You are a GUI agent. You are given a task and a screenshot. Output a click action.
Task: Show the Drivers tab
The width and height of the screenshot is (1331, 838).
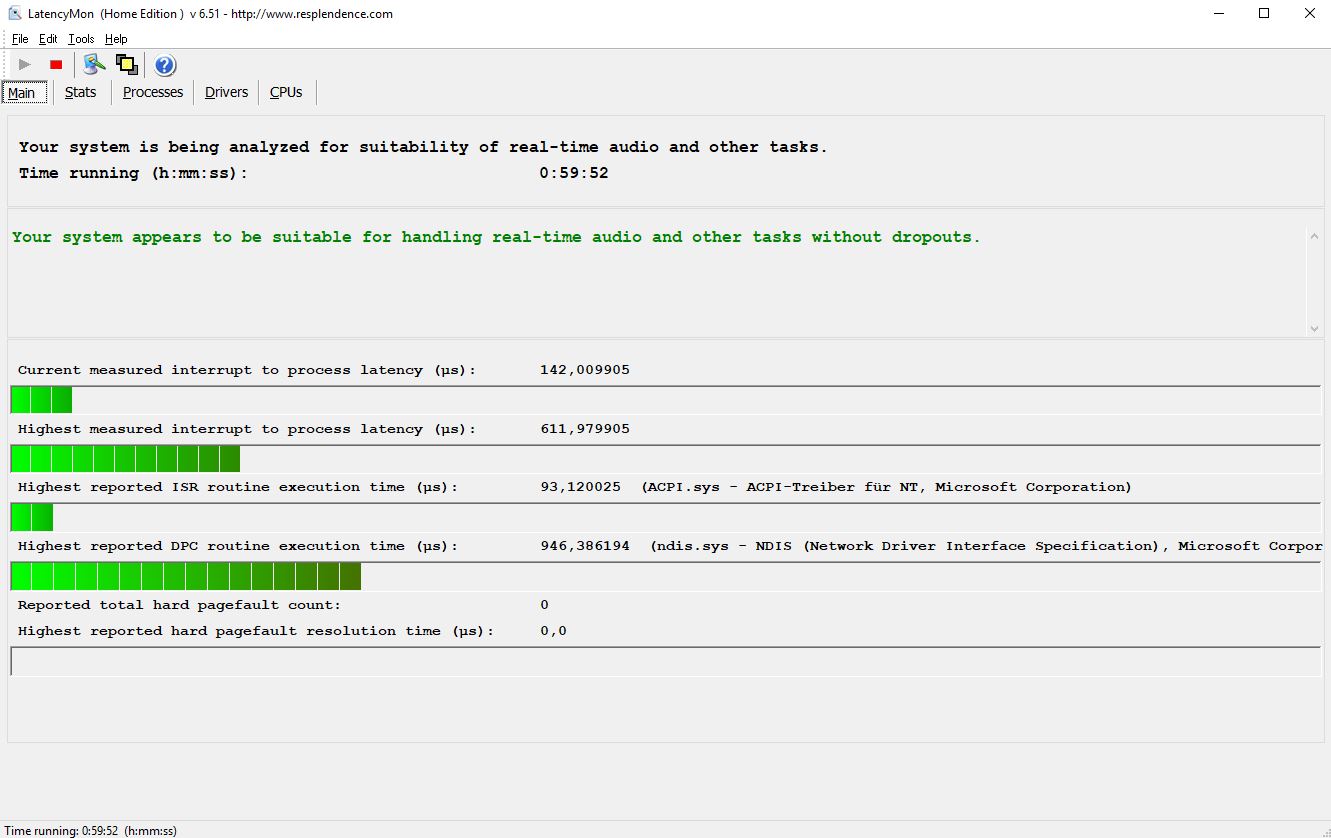point(226,92)
